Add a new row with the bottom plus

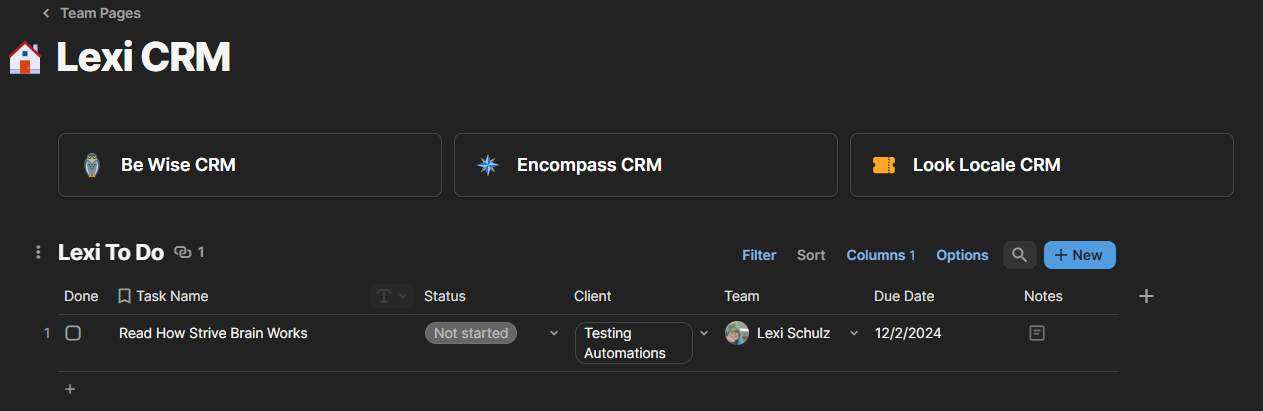tap(70, 389)
